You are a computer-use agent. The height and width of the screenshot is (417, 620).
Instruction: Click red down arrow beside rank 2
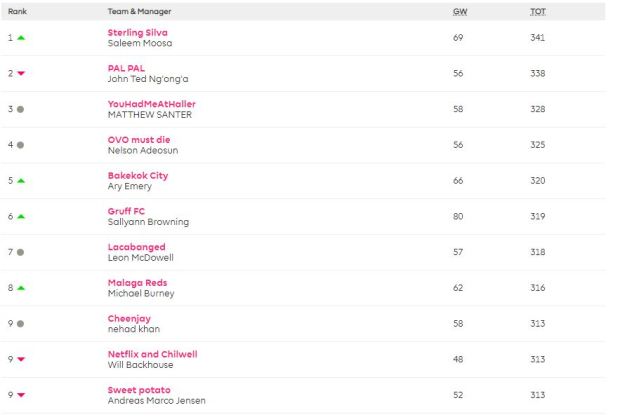pos(21,74)
